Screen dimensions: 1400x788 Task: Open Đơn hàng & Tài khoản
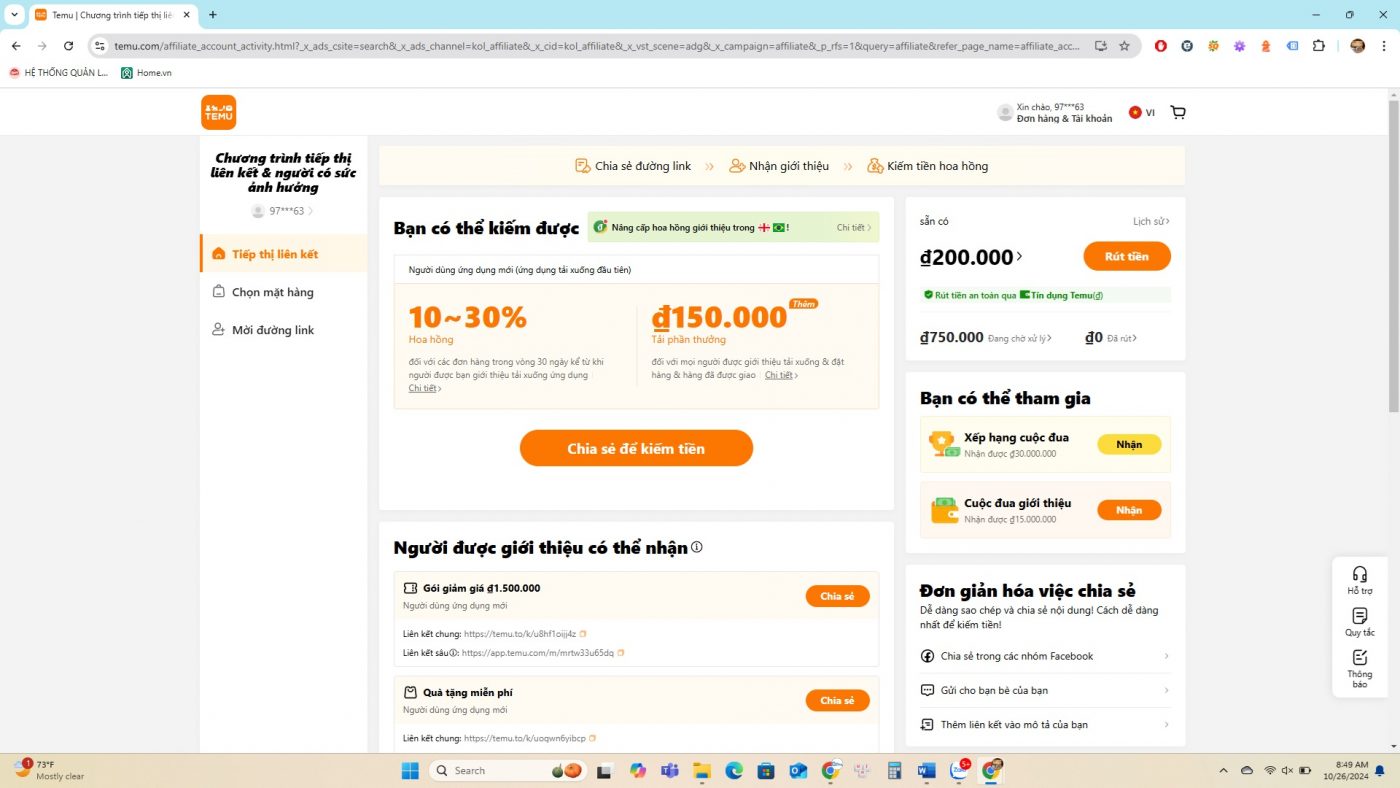[1064, 118]
